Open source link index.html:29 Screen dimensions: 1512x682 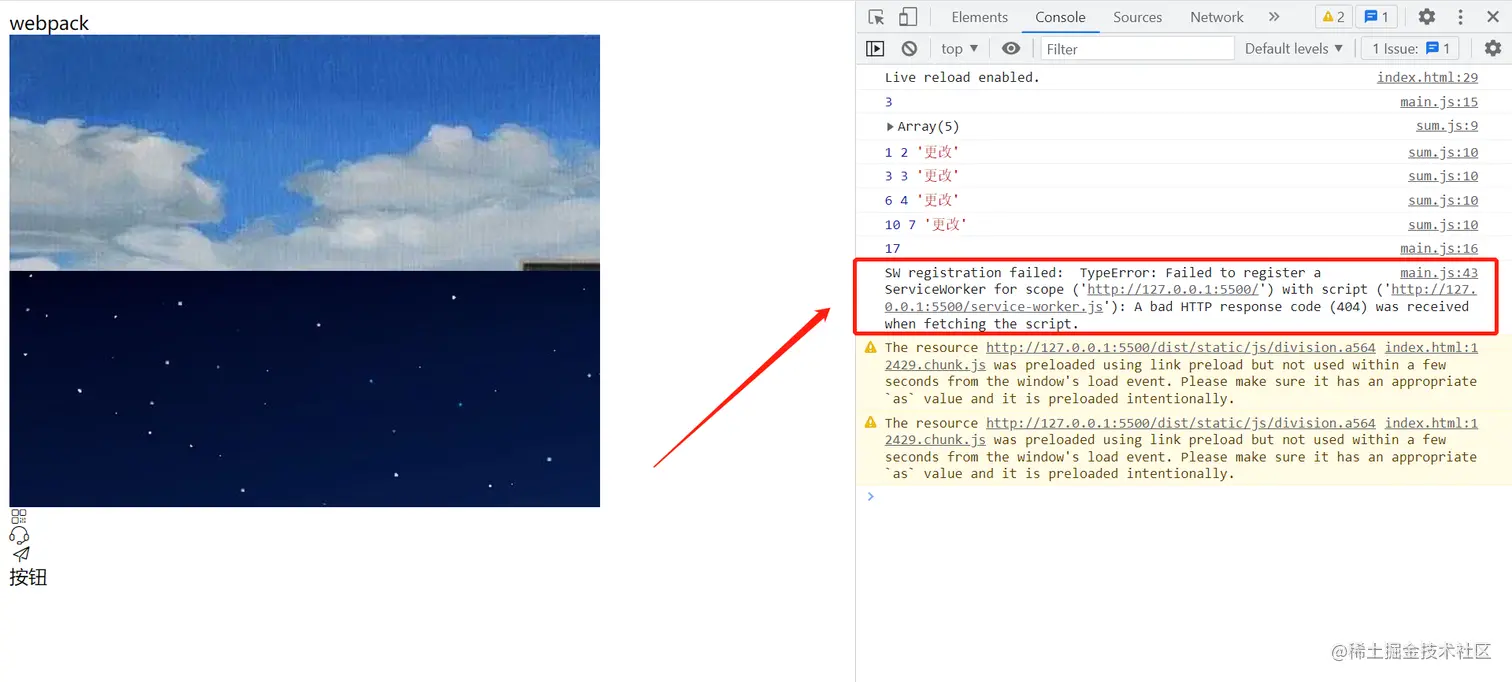[x=1427, y=77]
